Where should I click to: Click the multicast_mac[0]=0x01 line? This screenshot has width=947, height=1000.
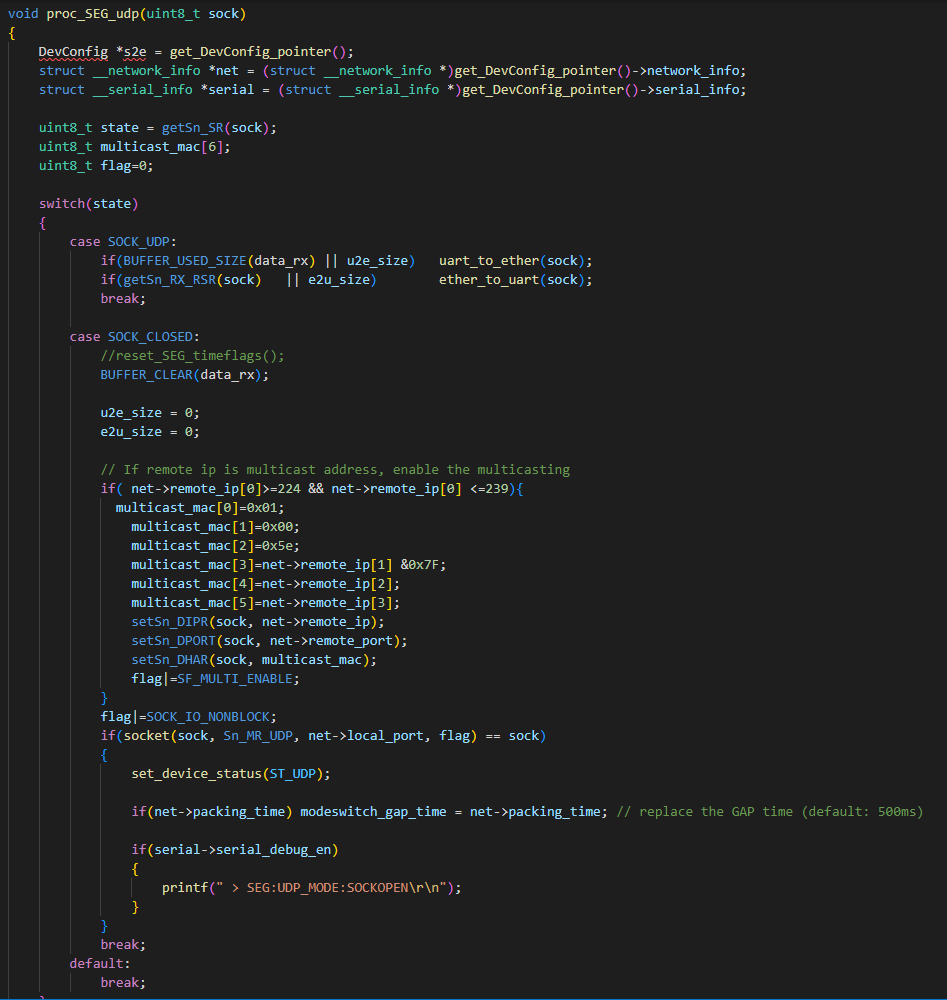pyautogui.click(x=200, y=508)
